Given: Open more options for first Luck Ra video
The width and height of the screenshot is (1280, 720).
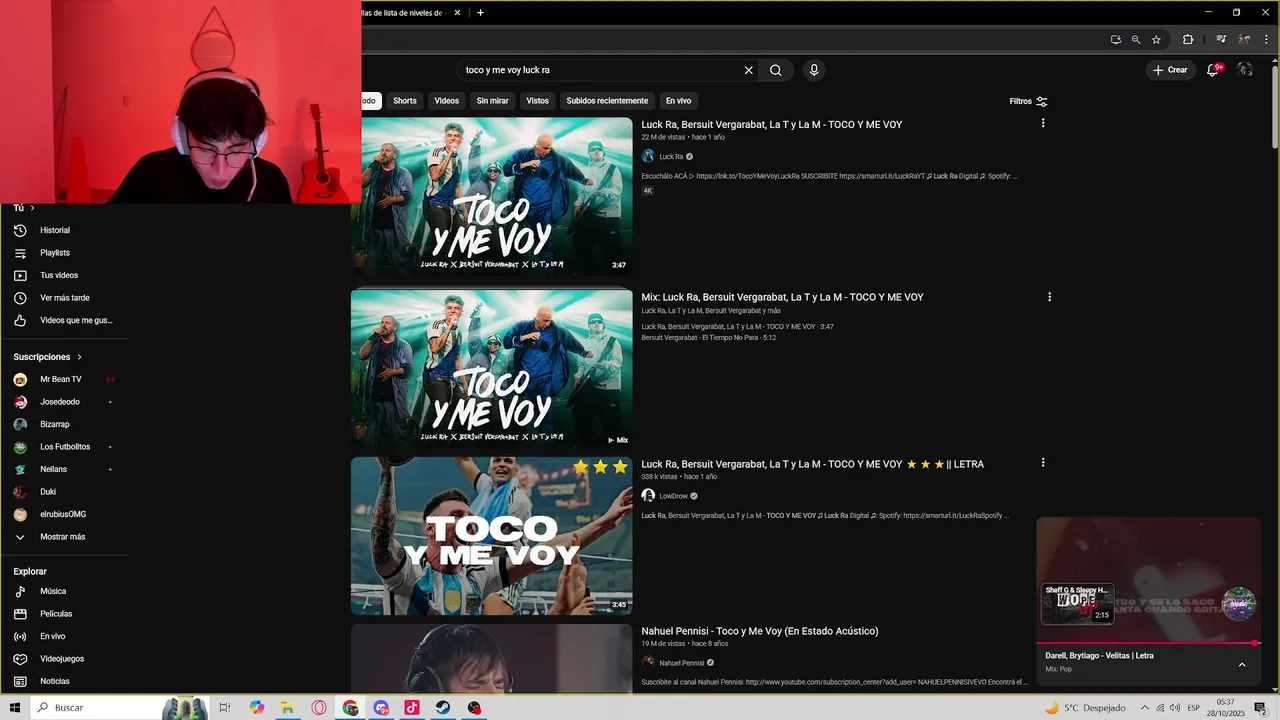Looking at the screenshot, I should pos(1043,123).
